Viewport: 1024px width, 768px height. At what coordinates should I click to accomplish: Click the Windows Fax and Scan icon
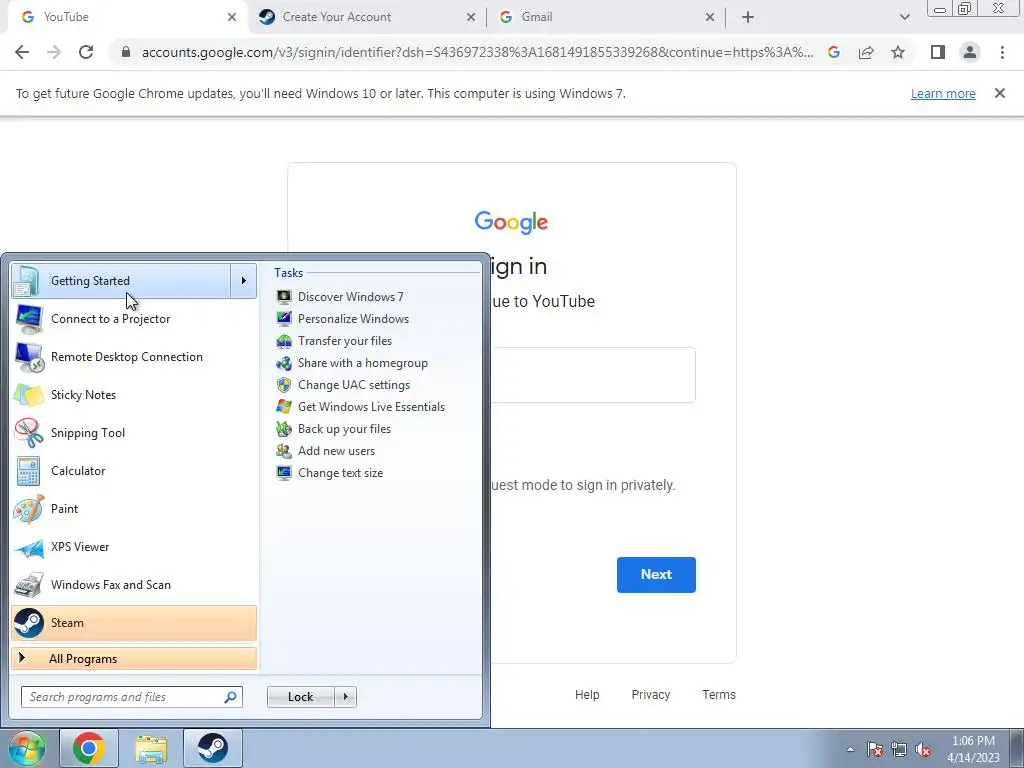pos(29,585)
